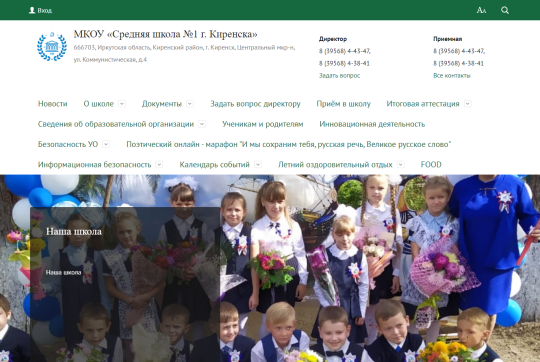Expand the Документы dropdown arrow

(190, 104)
